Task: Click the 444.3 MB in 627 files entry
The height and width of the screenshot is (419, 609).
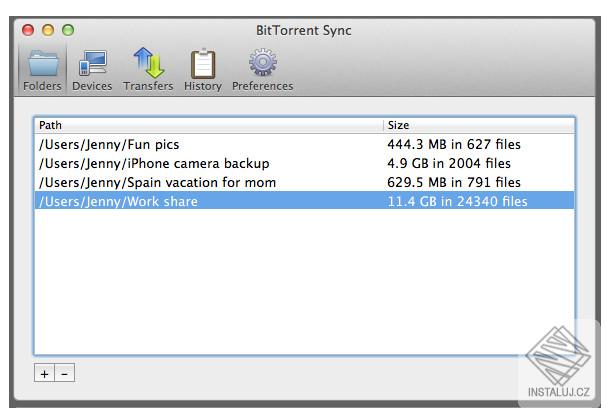Action: [x=454, y=144]
